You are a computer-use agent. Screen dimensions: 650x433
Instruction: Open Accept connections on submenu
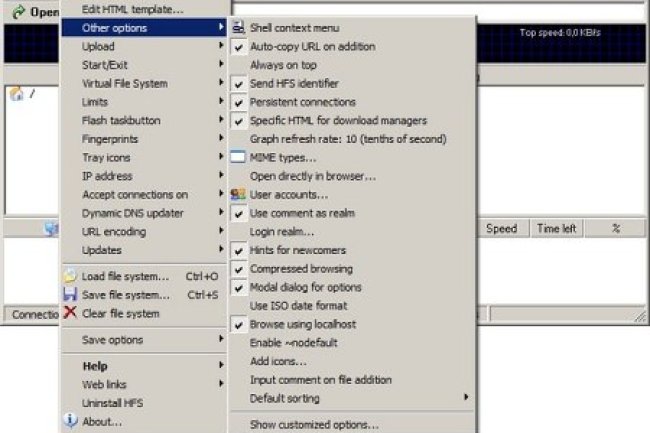click(x=144, y=194)
